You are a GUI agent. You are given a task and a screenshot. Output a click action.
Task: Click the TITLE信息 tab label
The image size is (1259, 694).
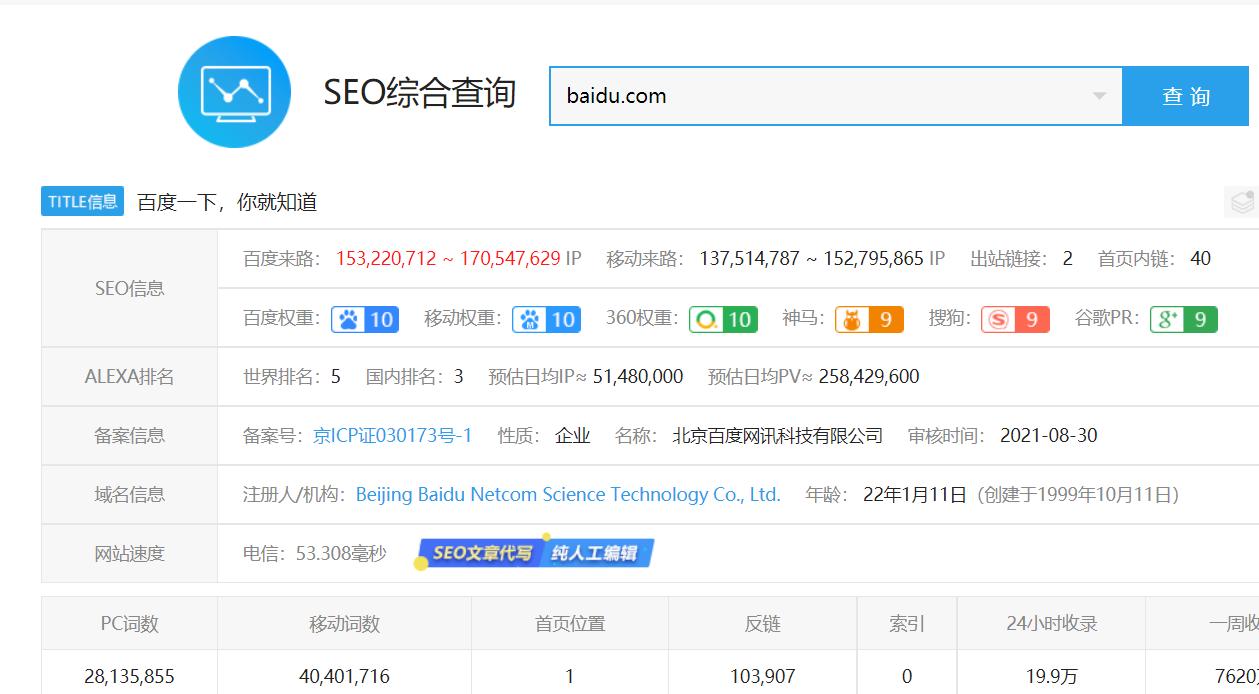(x=81, y=200)
